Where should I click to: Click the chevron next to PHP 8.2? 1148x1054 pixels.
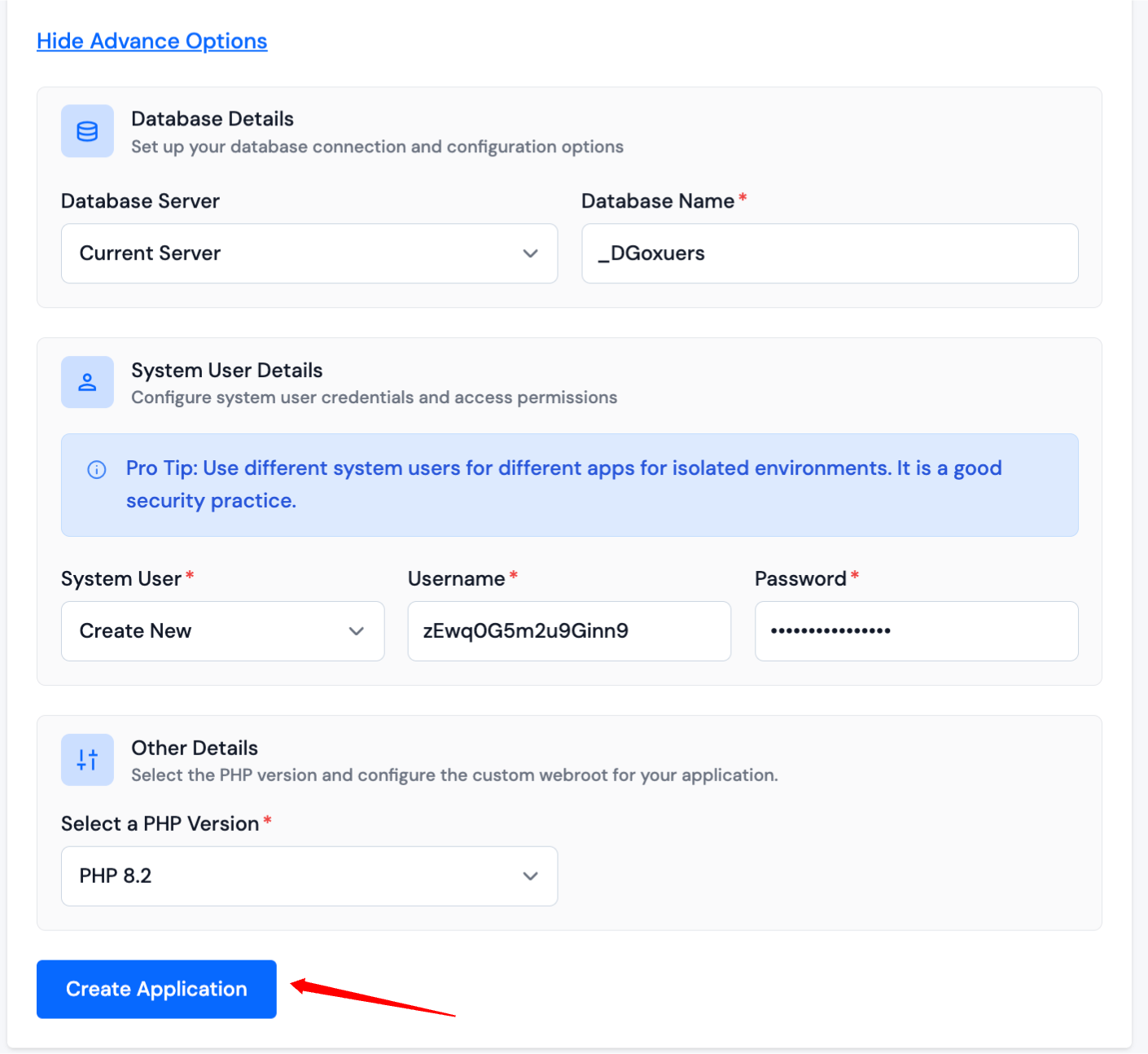pyautogui.click(x=531, y=876)
